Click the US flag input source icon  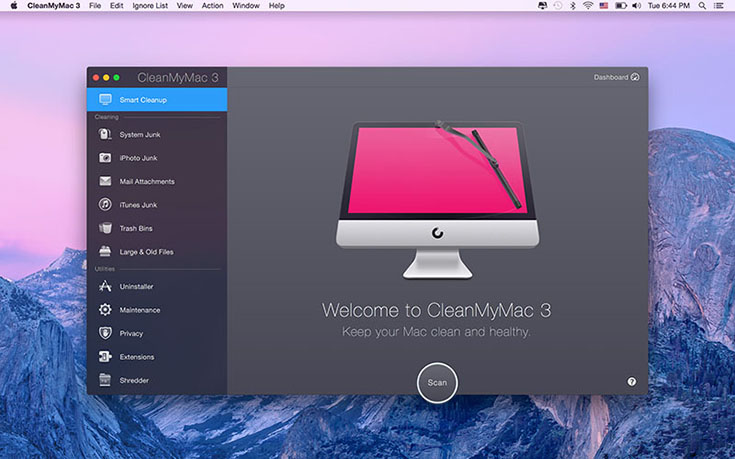point(604,6)
